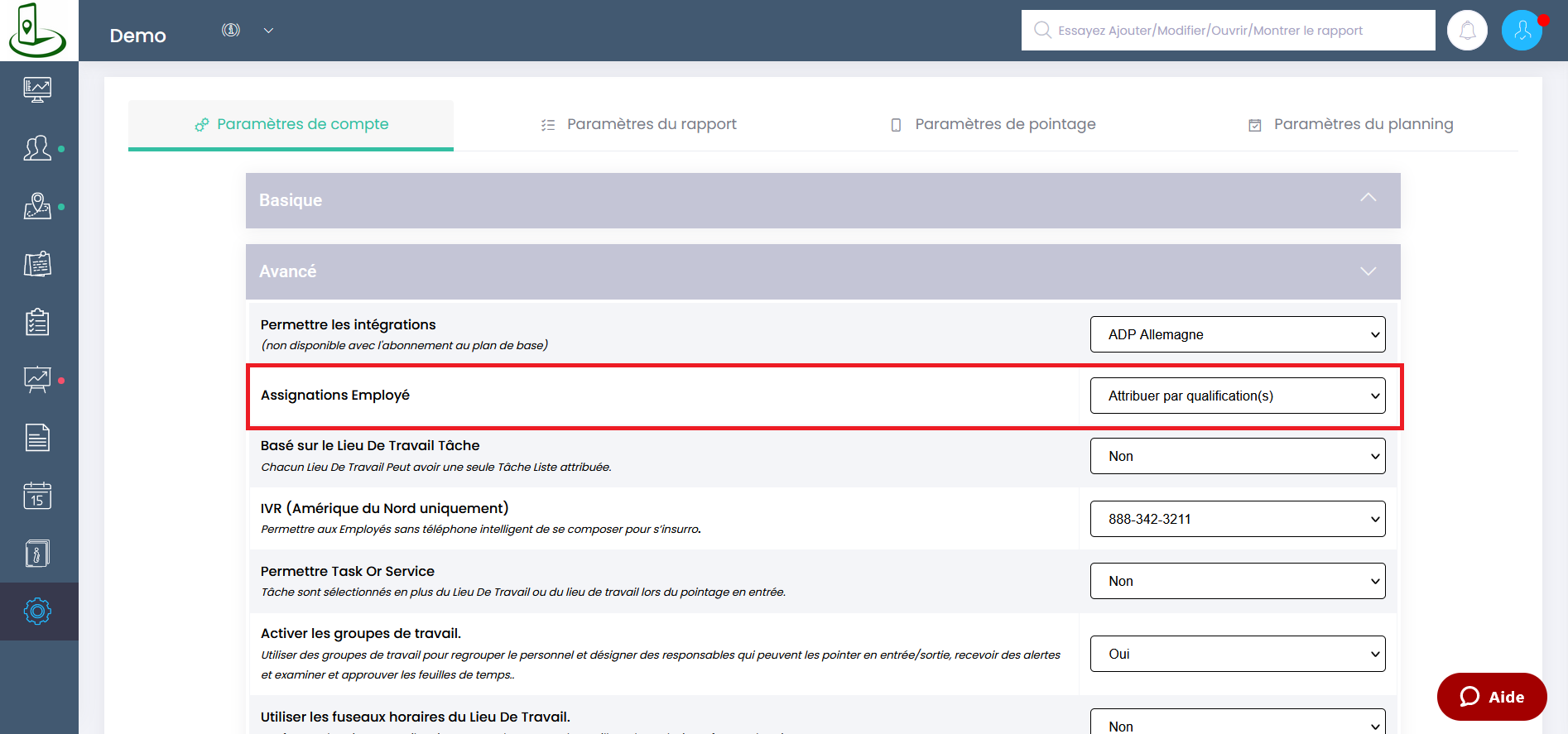The height and width of the screenshot is (734, 1568).
Task: Open the employees icon in sidebar
Action: pyautogui.click(x=37, y=148)
